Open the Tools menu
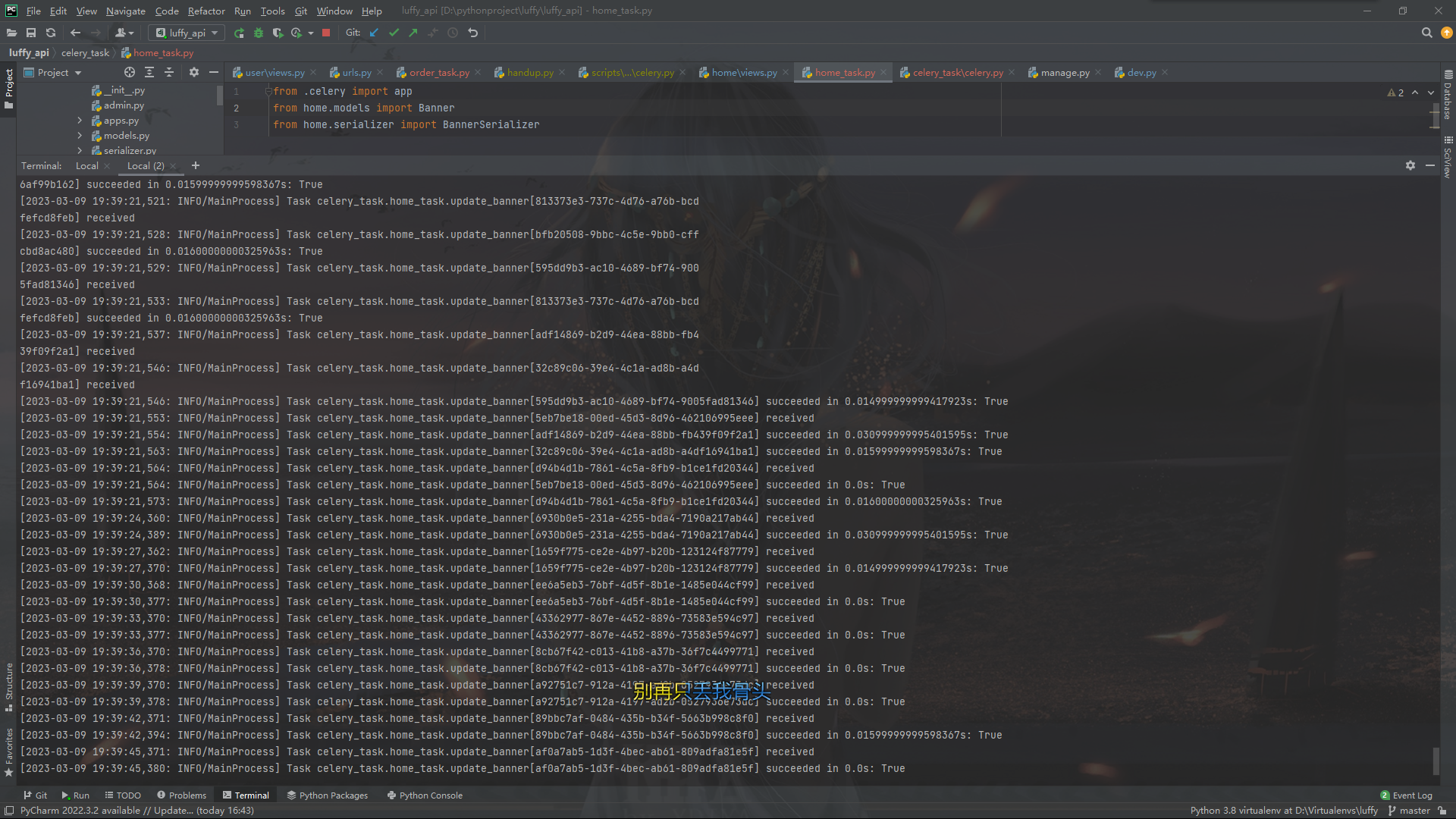This screenshot has height=819, width=1456. tap(272, 11)
